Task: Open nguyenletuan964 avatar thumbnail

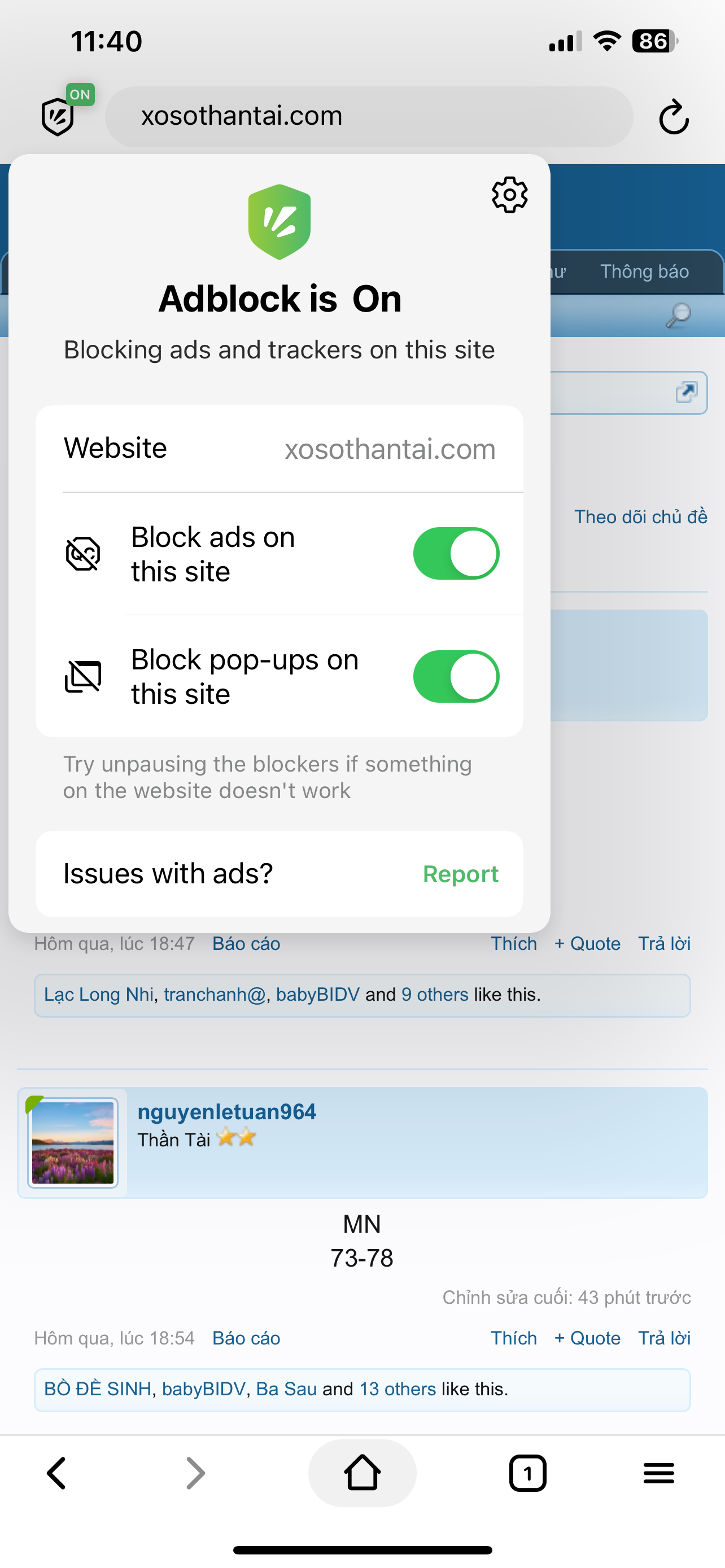Action: pos(72,1142)
